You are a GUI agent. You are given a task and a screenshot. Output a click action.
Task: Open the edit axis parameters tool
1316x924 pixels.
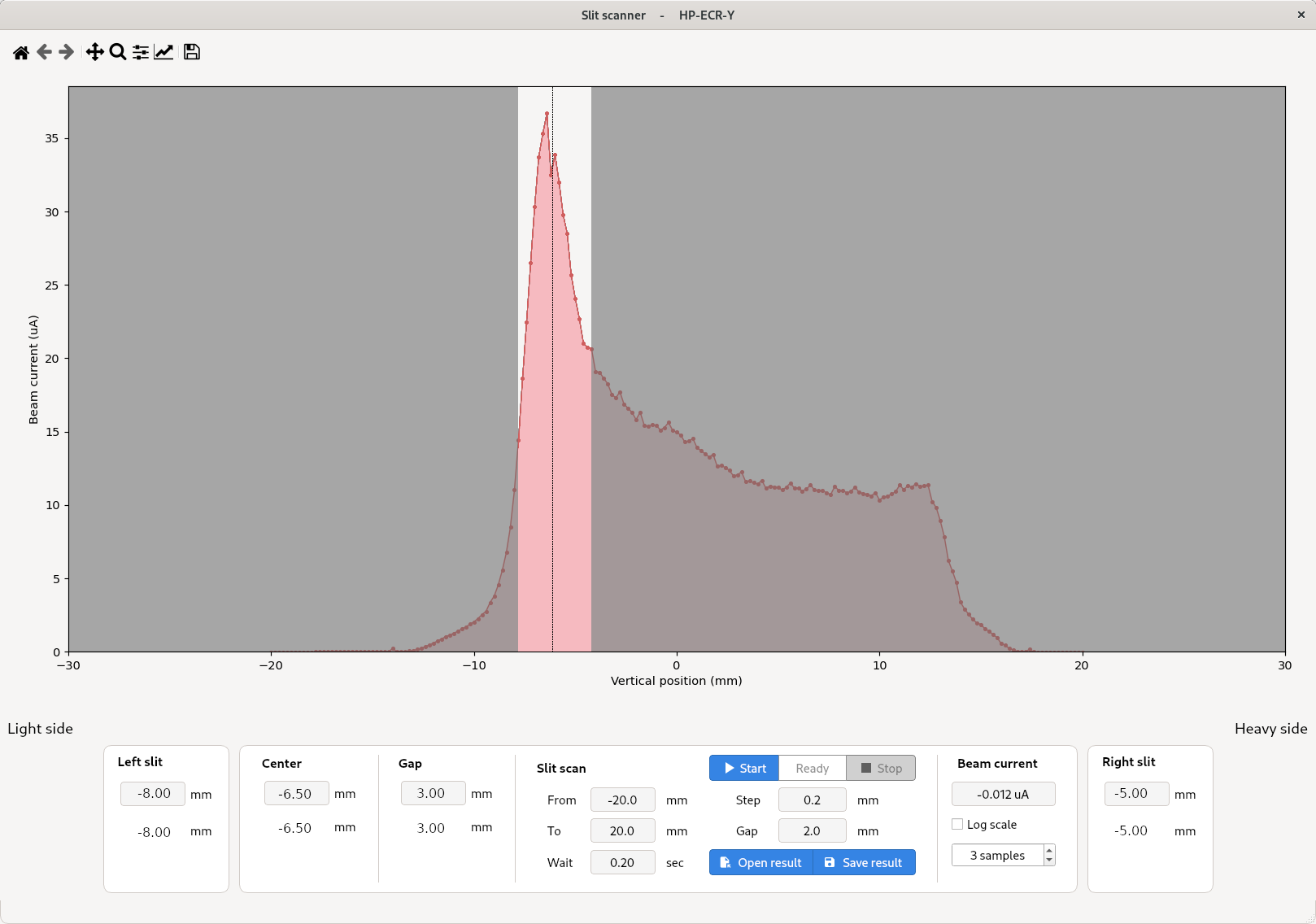point(163,53)
